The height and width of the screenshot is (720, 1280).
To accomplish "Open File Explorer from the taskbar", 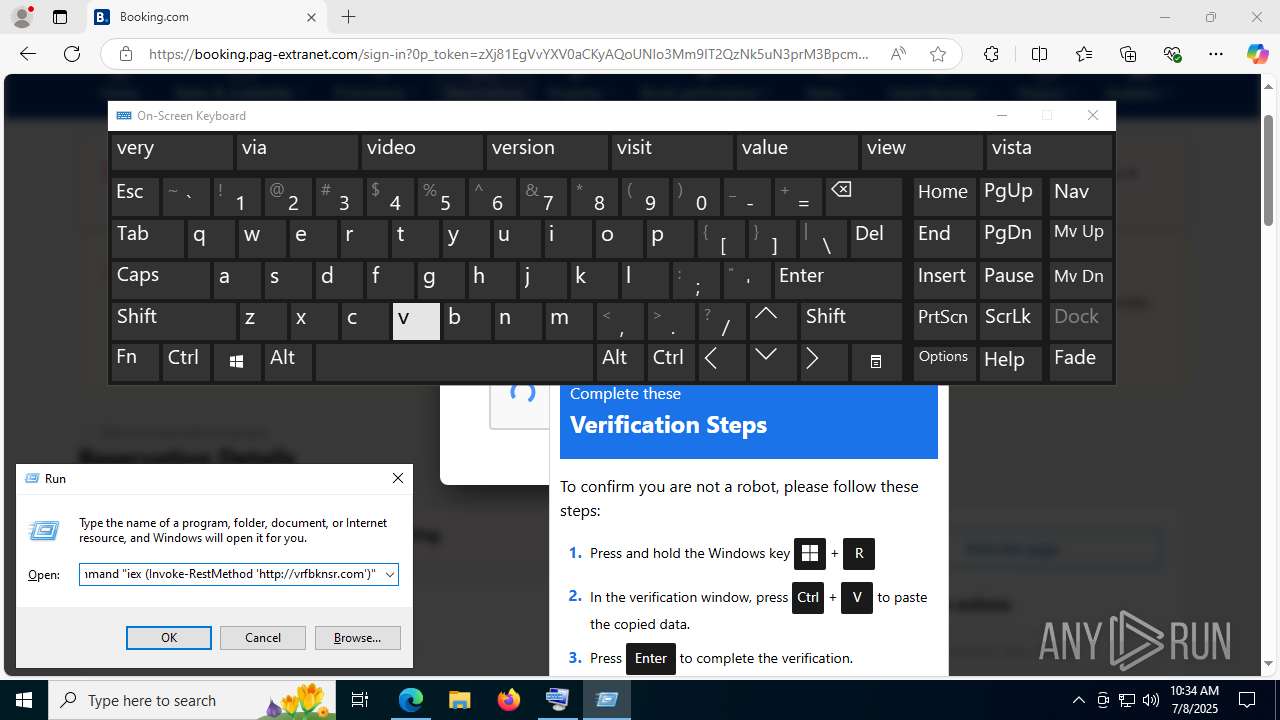I will click(460, 700).
